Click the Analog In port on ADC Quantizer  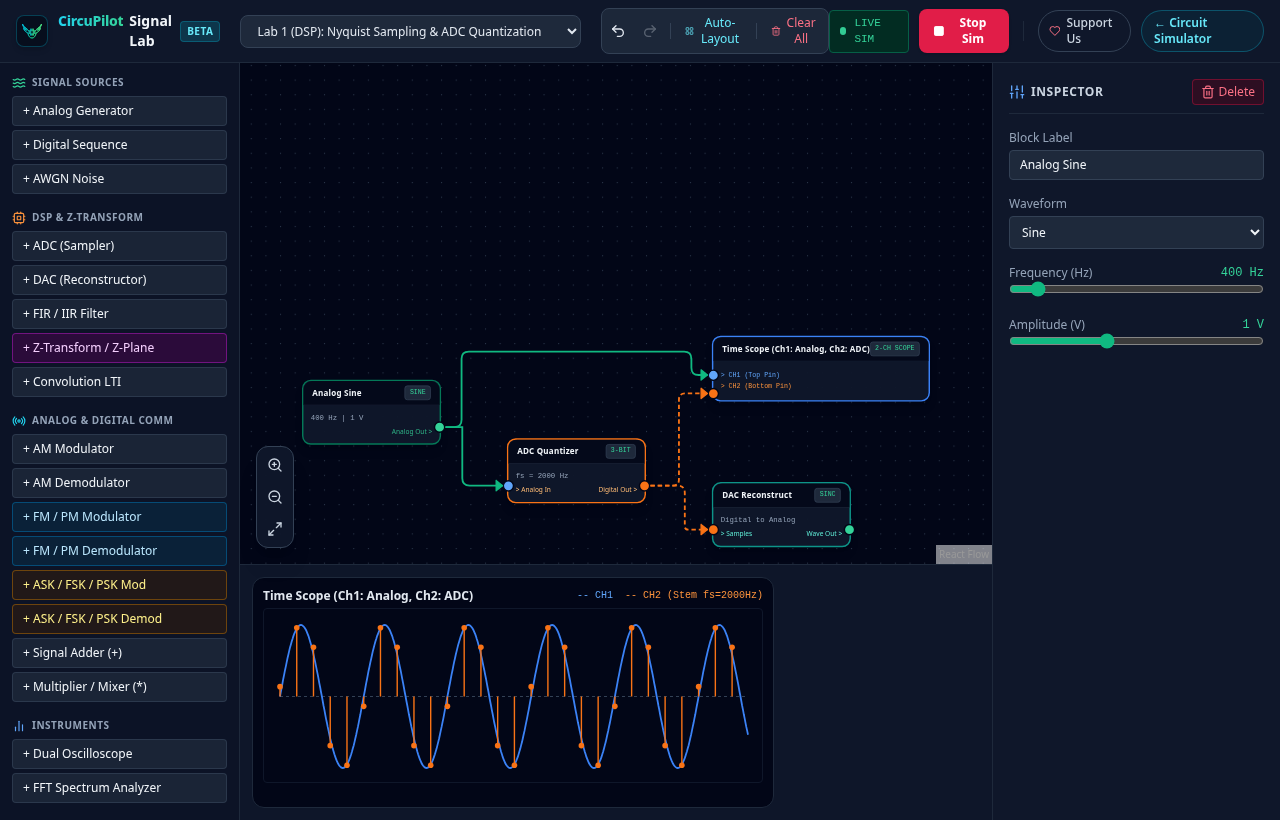tap(508, 486)
